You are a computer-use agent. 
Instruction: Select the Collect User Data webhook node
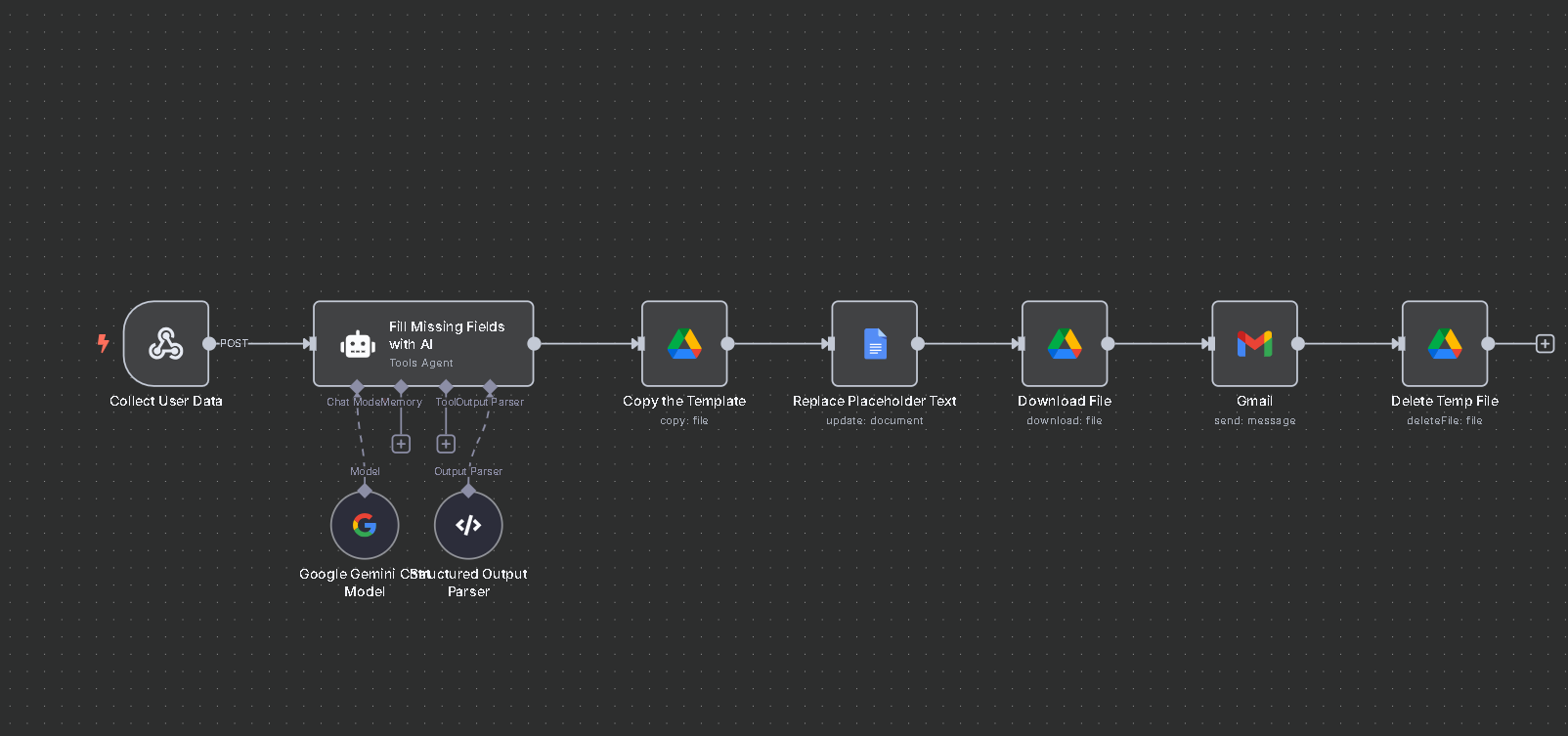click(166, 344)
